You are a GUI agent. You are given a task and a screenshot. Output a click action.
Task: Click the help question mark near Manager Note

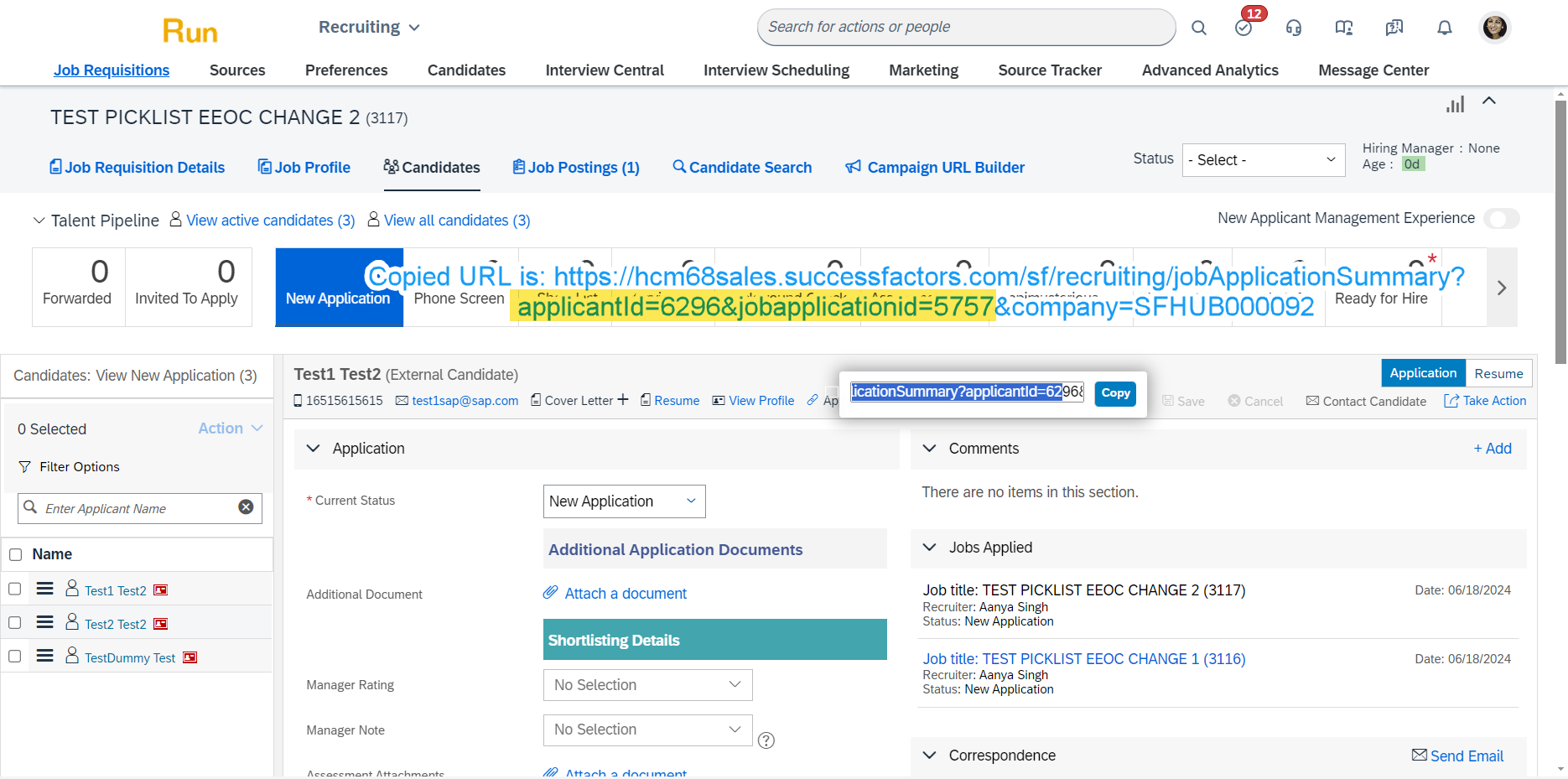coord(766,740)
